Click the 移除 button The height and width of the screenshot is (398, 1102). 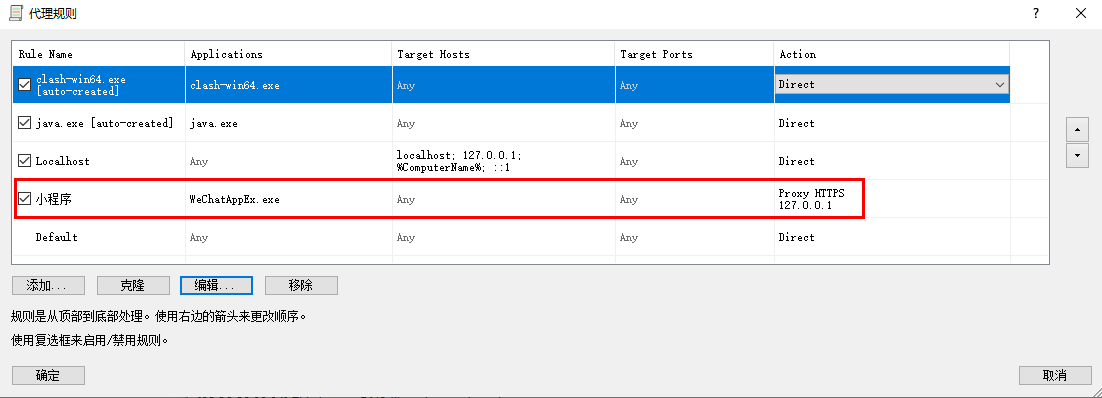pos(301,285)
